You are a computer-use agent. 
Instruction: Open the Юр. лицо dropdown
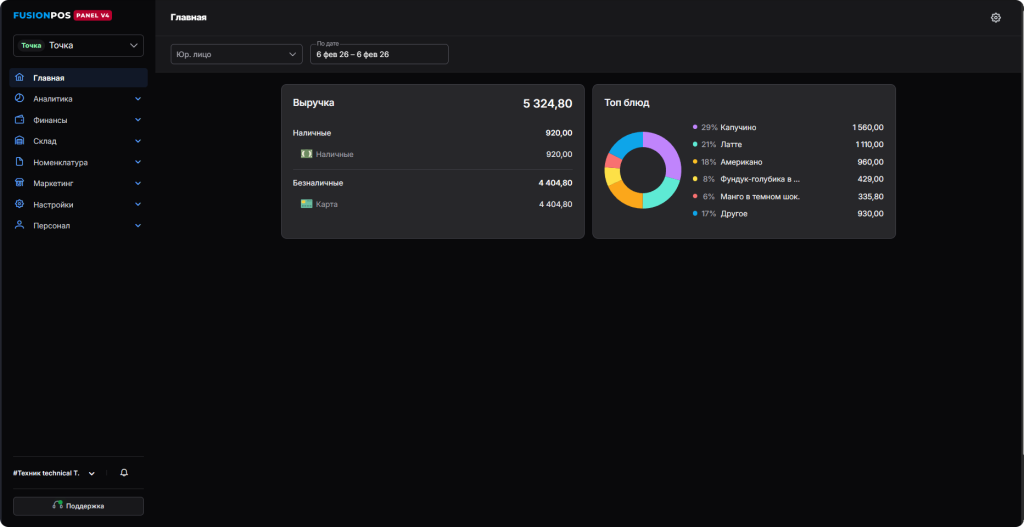tap(236, 54)
